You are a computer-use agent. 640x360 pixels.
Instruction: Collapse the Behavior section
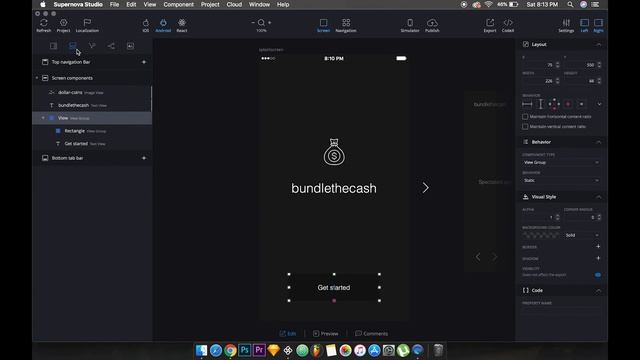click(598, 142)
